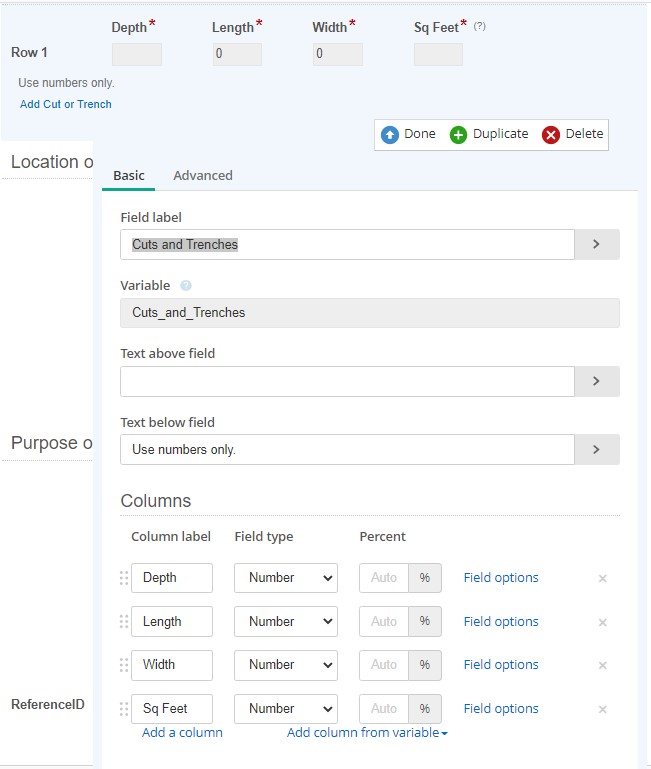The height and width of the screenshot is (769, 651).
Task: Expand the Field label arrow button
Action: [596, 244]
